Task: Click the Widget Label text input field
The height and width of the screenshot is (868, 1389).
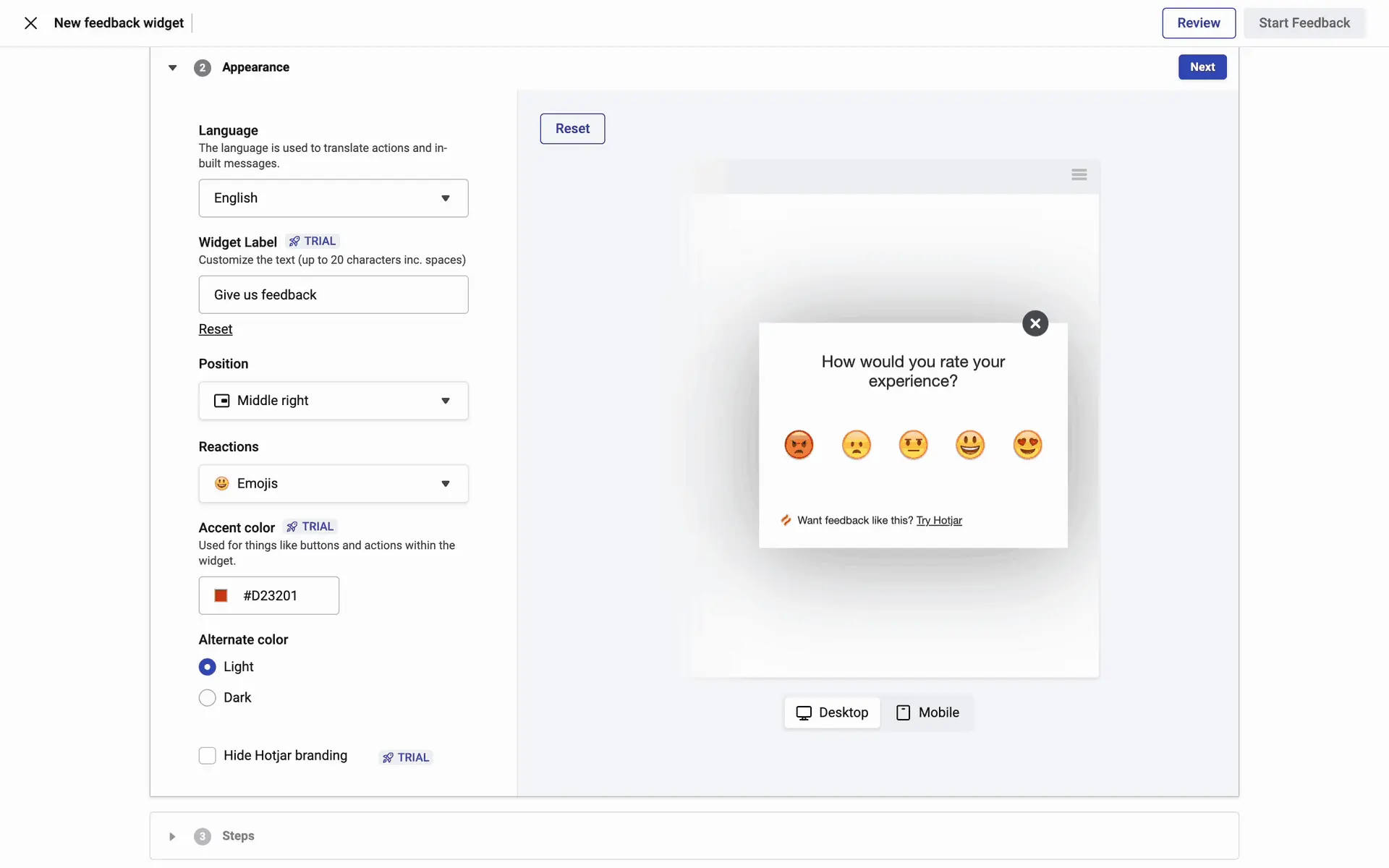Action: click(x=334, y=294)
